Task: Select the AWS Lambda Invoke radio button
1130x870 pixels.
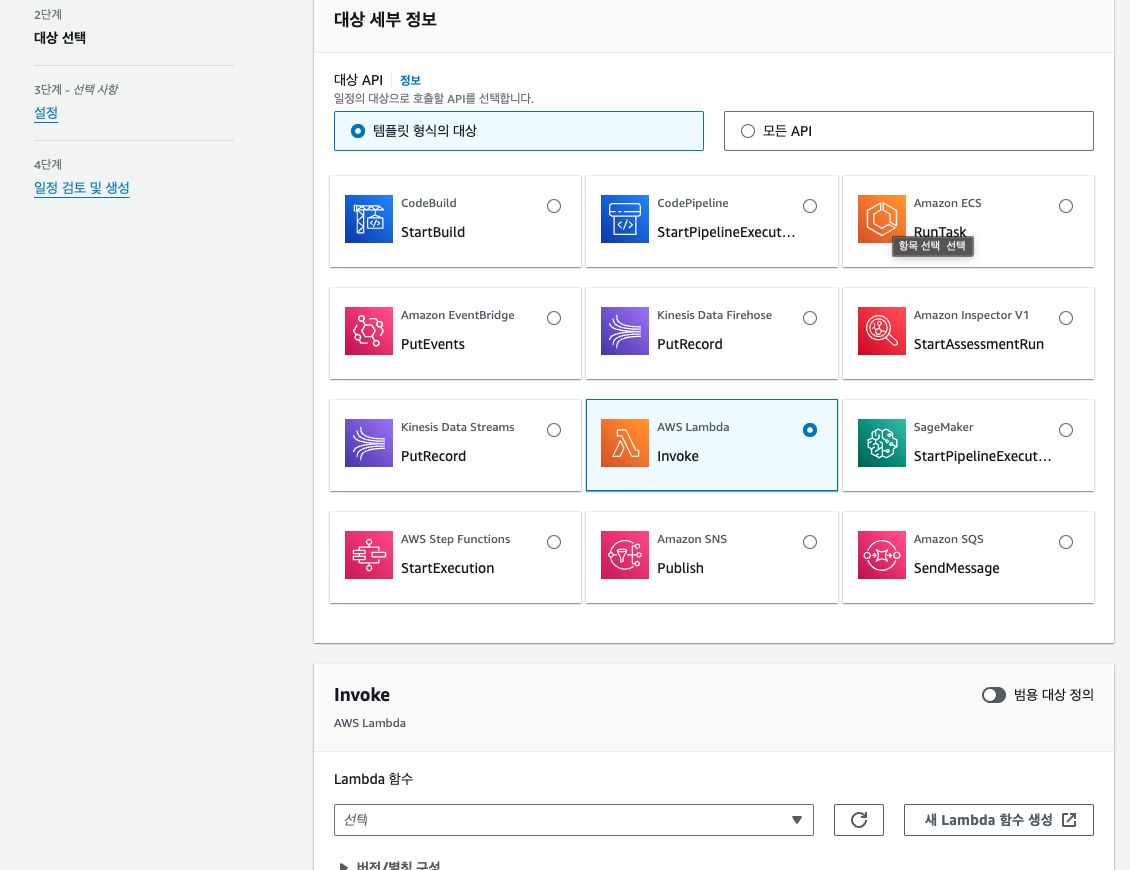Action: (810, 430)
